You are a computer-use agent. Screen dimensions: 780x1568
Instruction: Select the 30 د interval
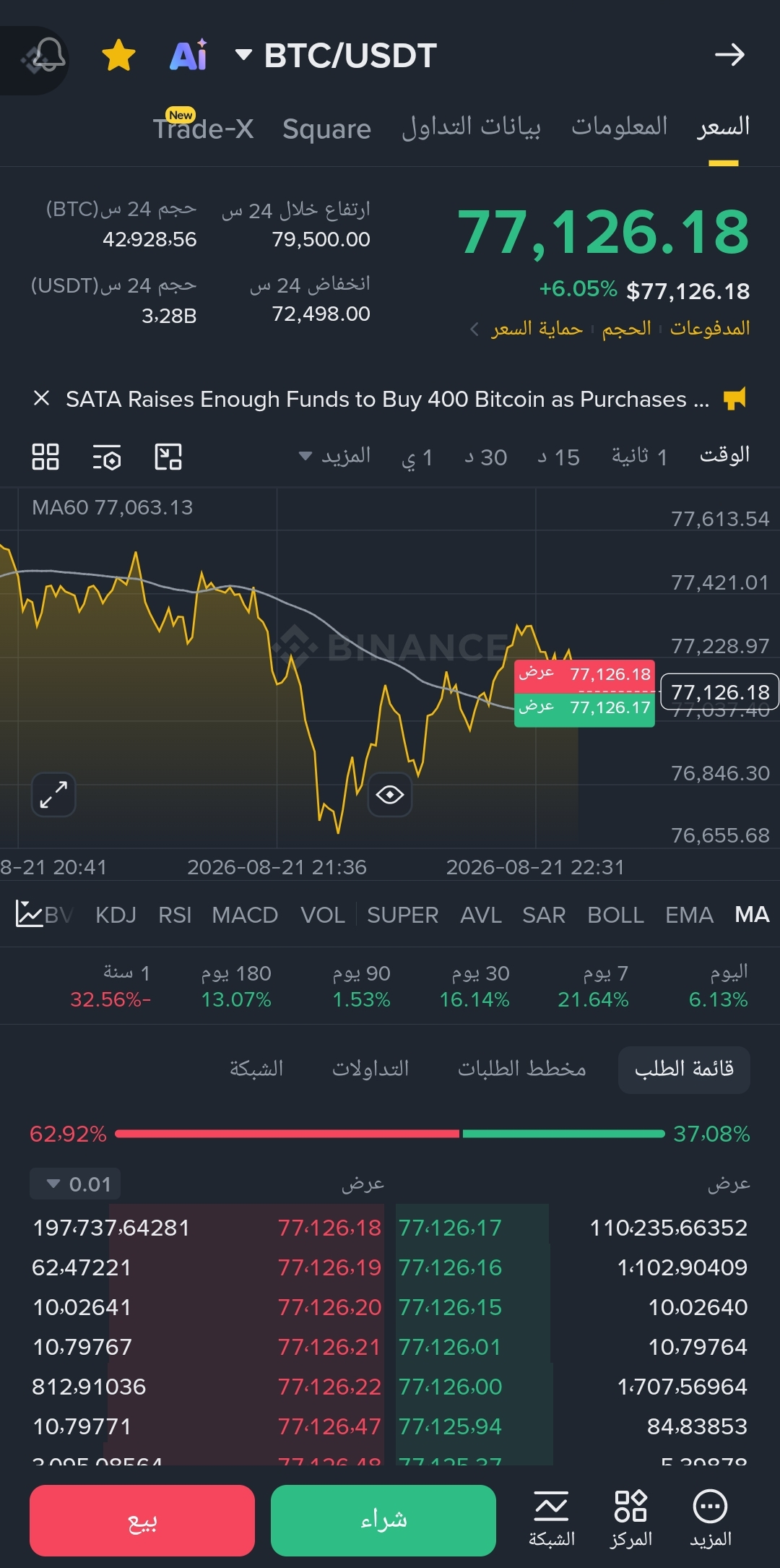(x=485, y=457)
